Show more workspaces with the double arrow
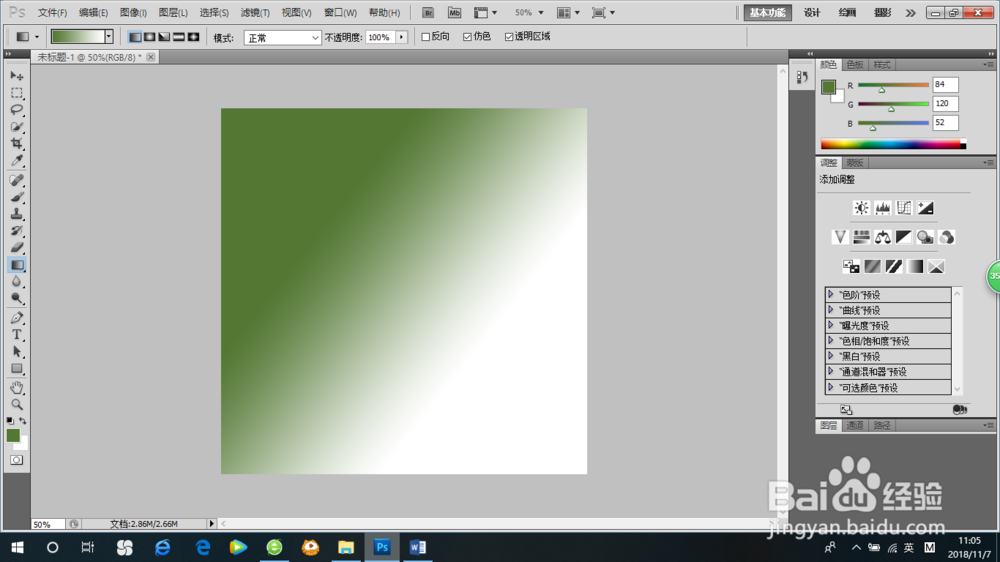 coord(910,13)
